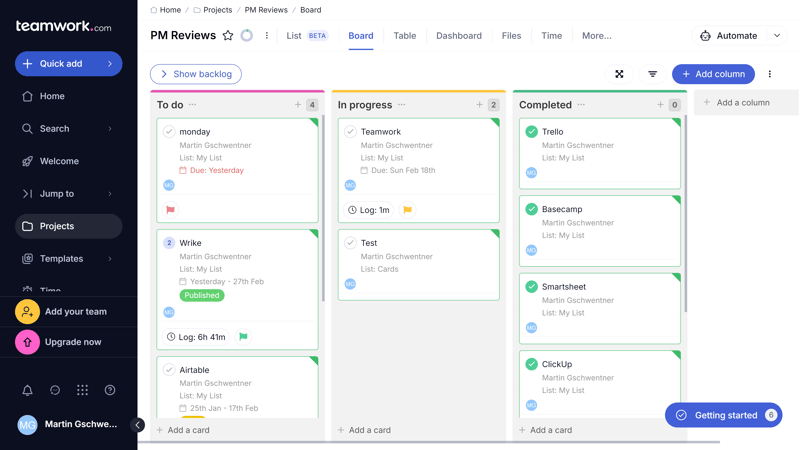
Task: Open Martin Gschwentner profile in sidebar
Action: (67, 424)
